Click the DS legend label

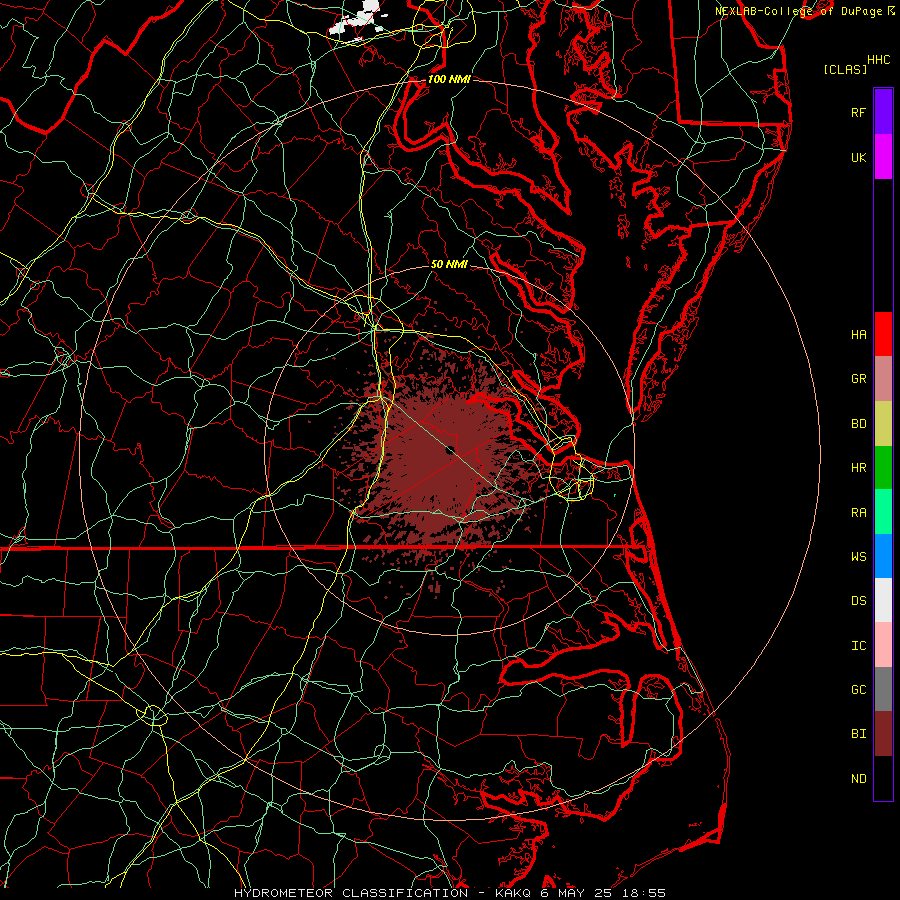(858, 601)
